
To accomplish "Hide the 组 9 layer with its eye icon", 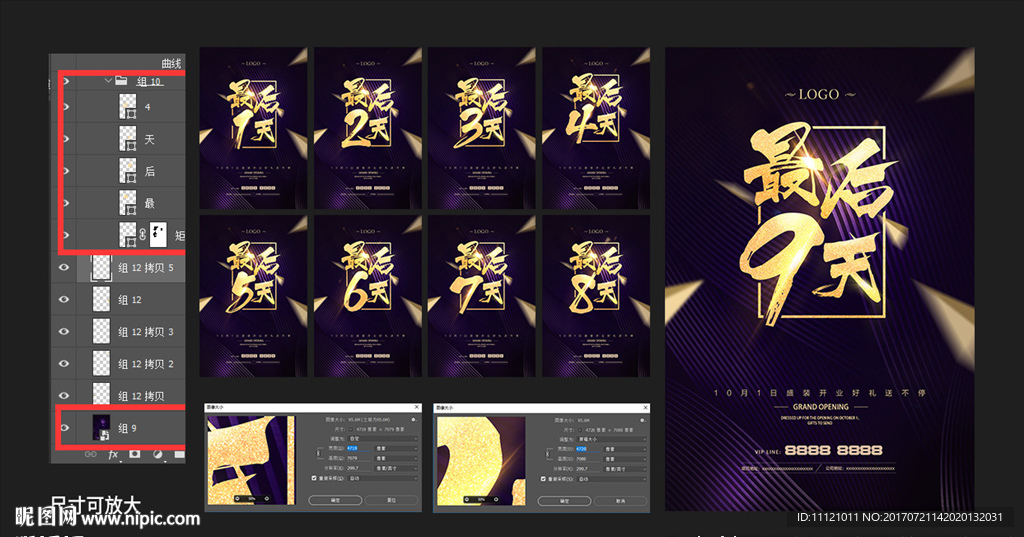I will point(65,428).
